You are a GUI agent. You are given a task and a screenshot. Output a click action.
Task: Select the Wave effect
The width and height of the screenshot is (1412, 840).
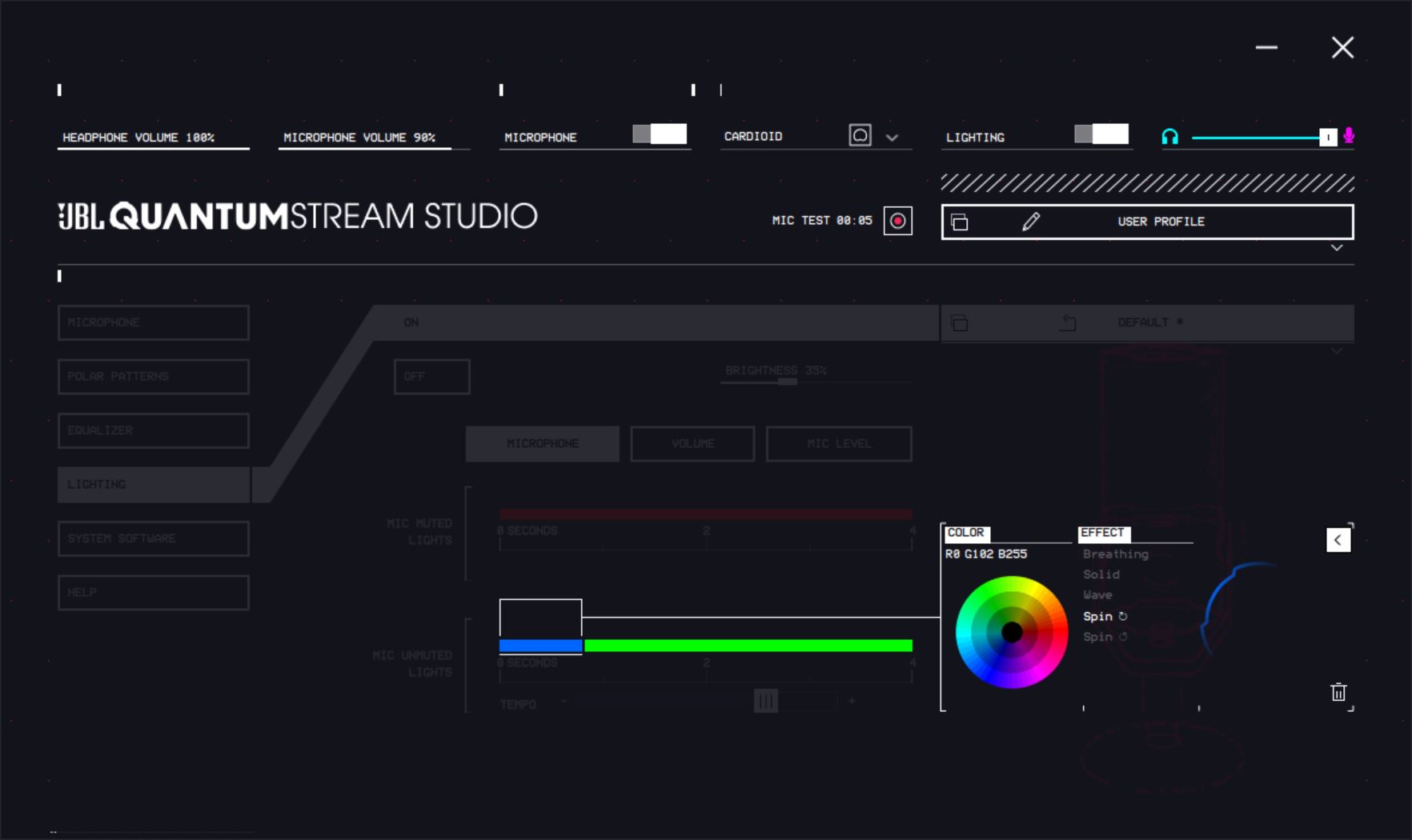tap(1097, 595)
